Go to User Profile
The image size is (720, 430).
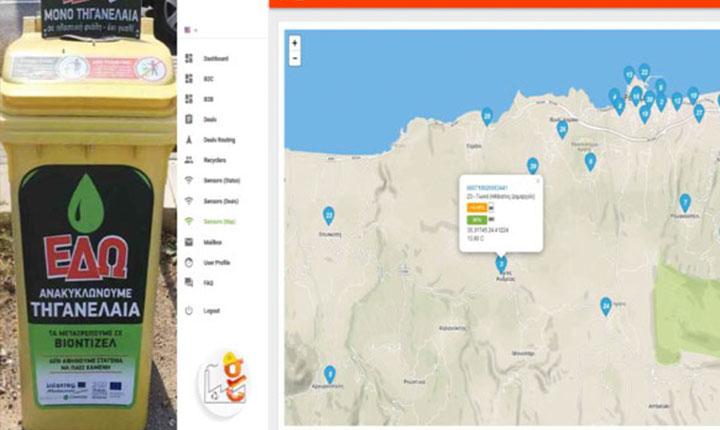click(x=217, y=263)
